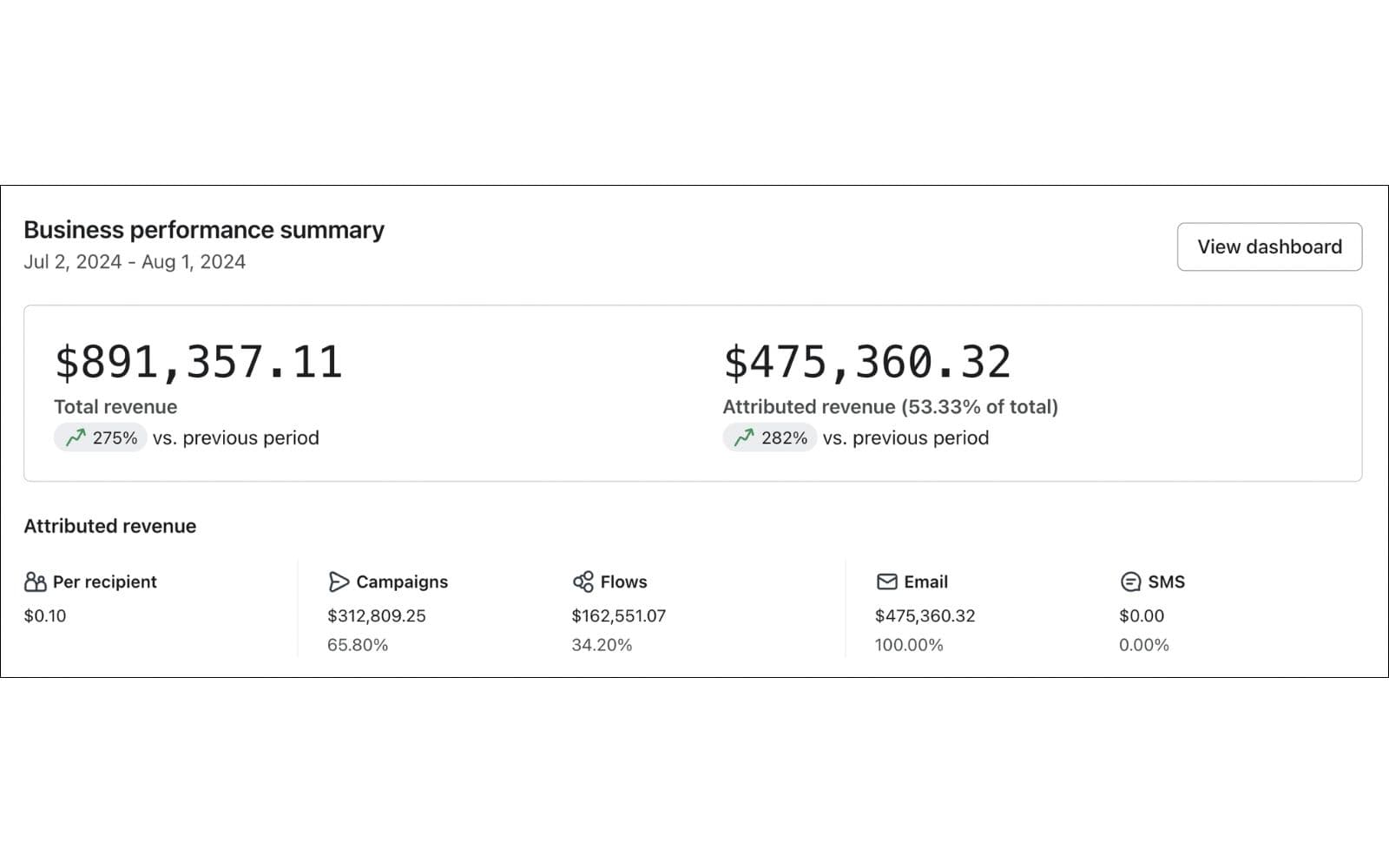The height and width of the screenshot is (868, 1389).
Task: Click the Jul 2, 2024 - Aug 1, 2024 date range
Action: pos(135,262)
